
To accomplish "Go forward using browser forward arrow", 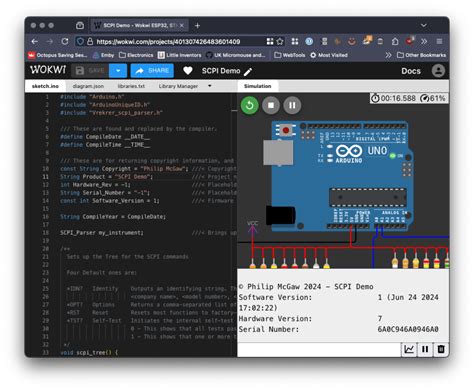I will (x=50, y=41).
